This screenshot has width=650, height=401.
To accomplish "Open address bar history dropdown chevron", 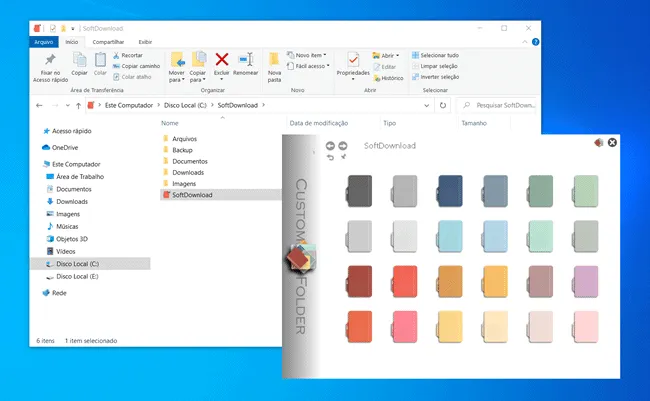I will point(427,106).
